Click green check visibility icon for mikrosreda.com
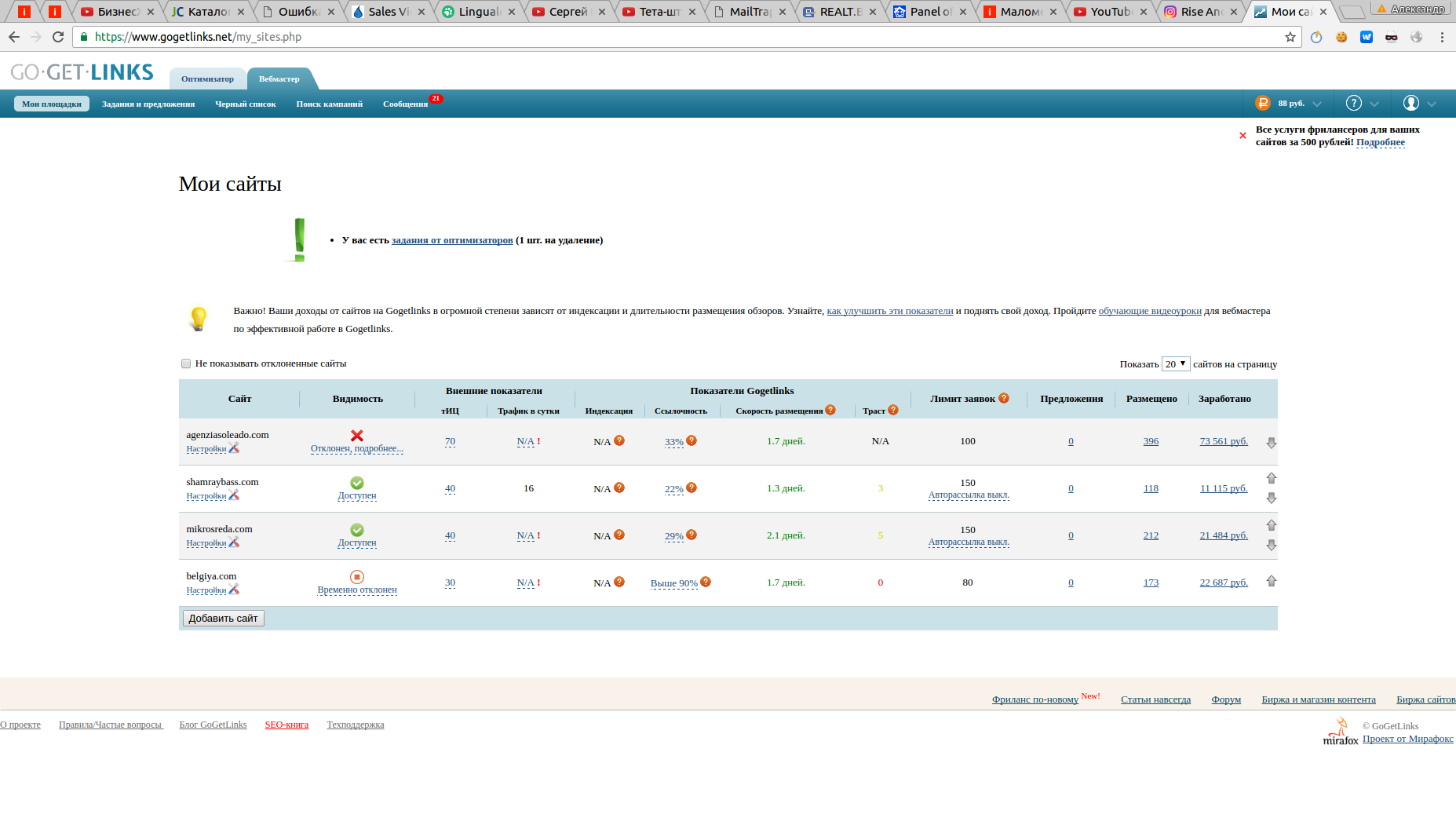 point(357,530)
